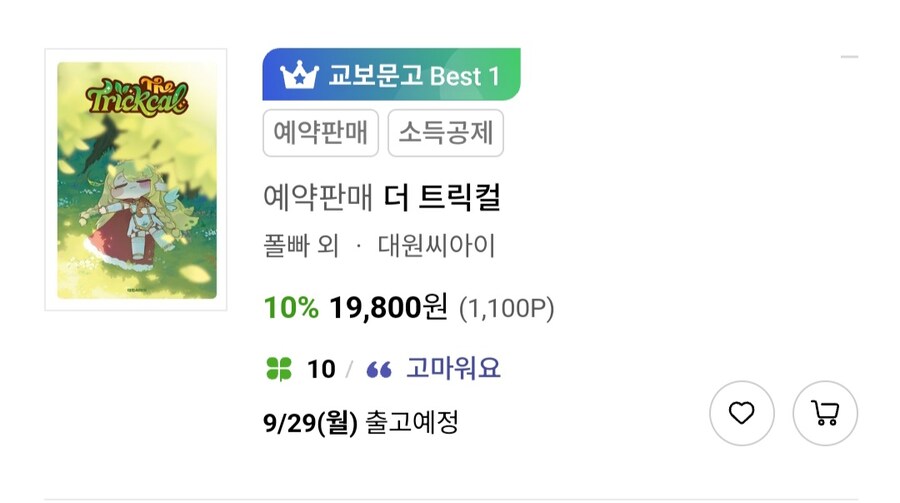This screenshot has height=503, width=900.
Task: Click the heart wishlist icon
Action: [741, 413]
